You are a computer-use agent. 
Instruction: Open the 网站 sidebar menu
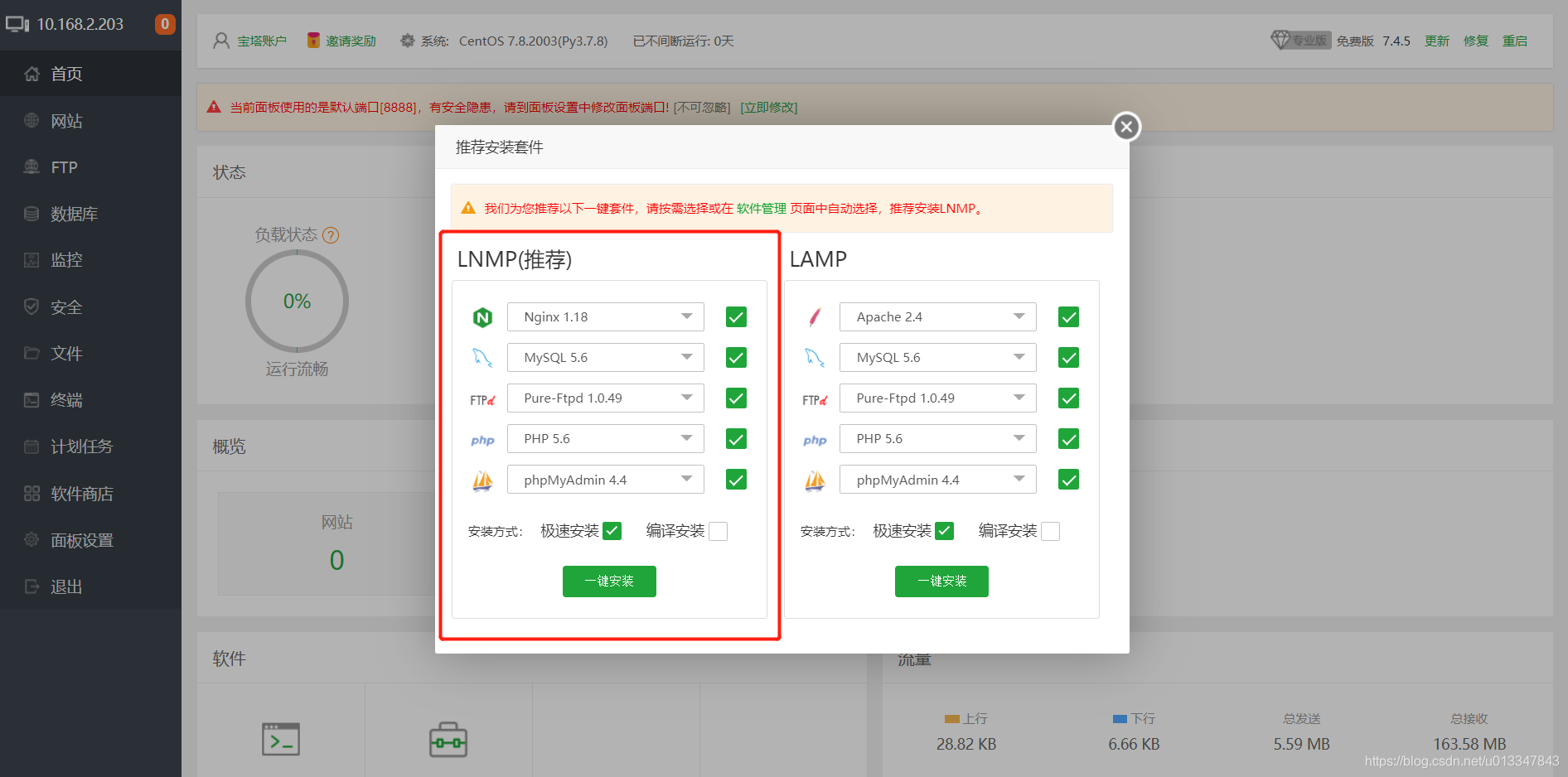pyautogui.click(x=90, y=121)
